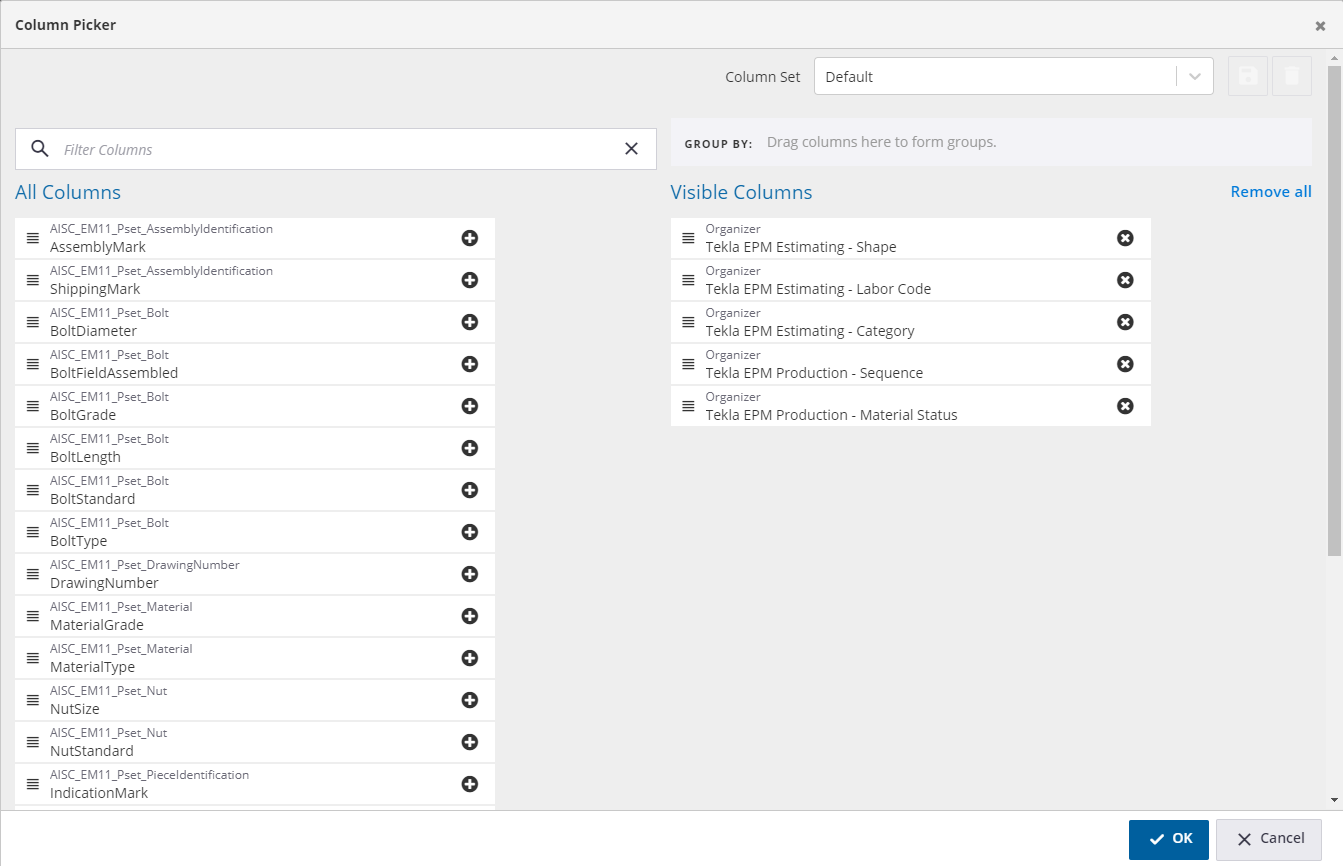Click the vertical scrollbar down arrow
Image resolution: width=1343 pixels, height=866 pixels.
[x=1334, y=800]
